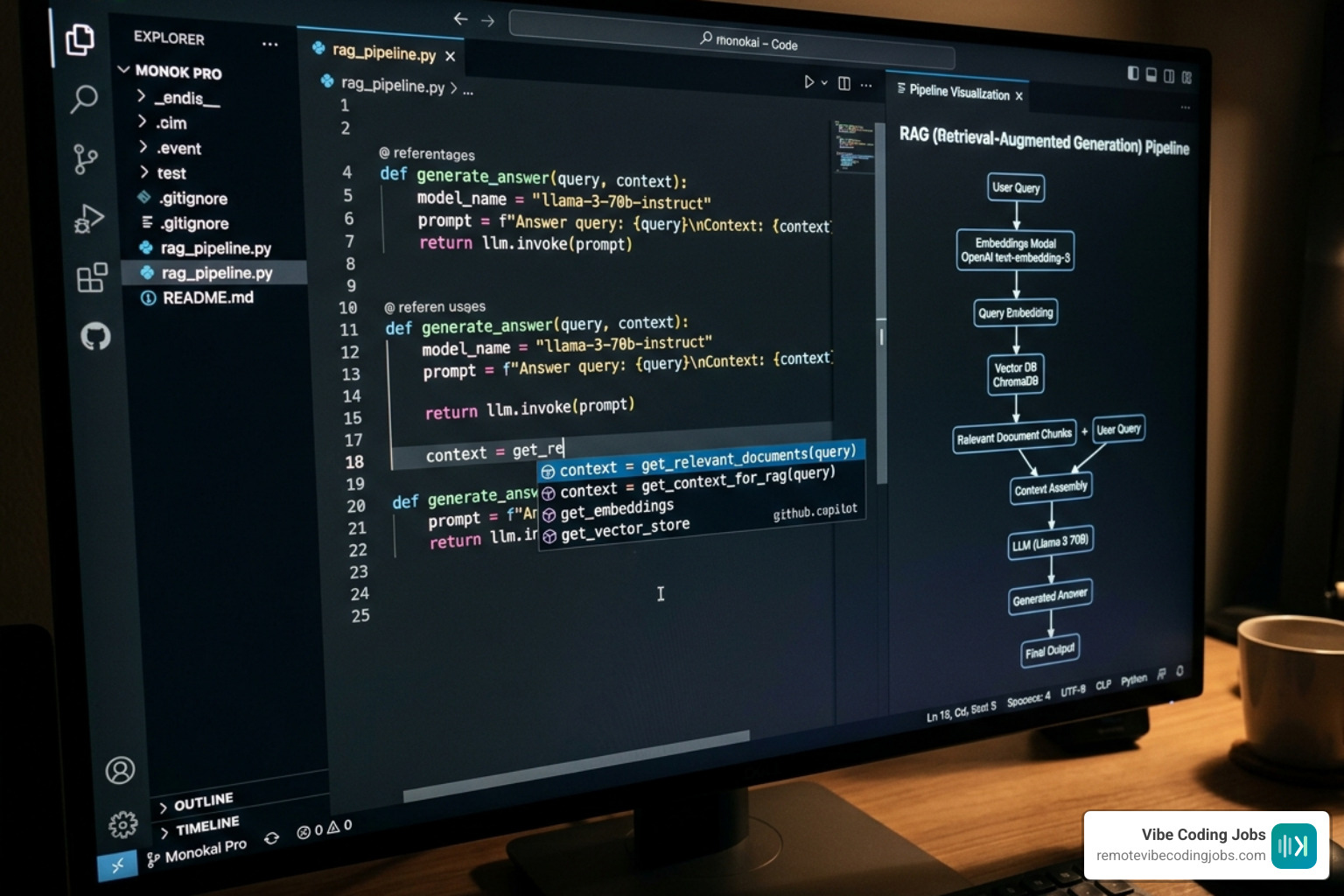Click the blue remote window indicator

(117, 864)
